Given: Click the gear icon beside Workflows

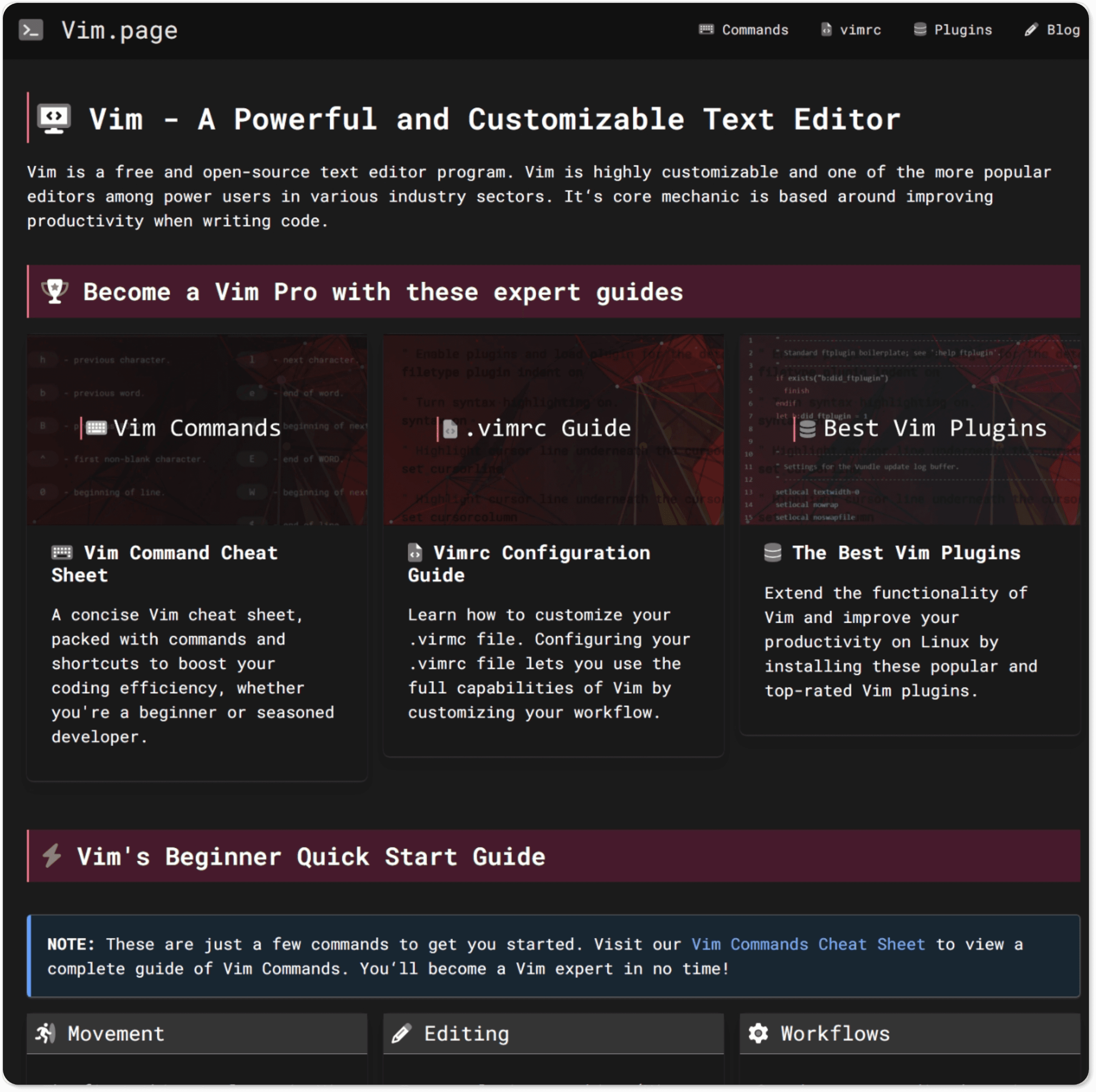Looking at the screenshot, I should tap(758, 1033).
